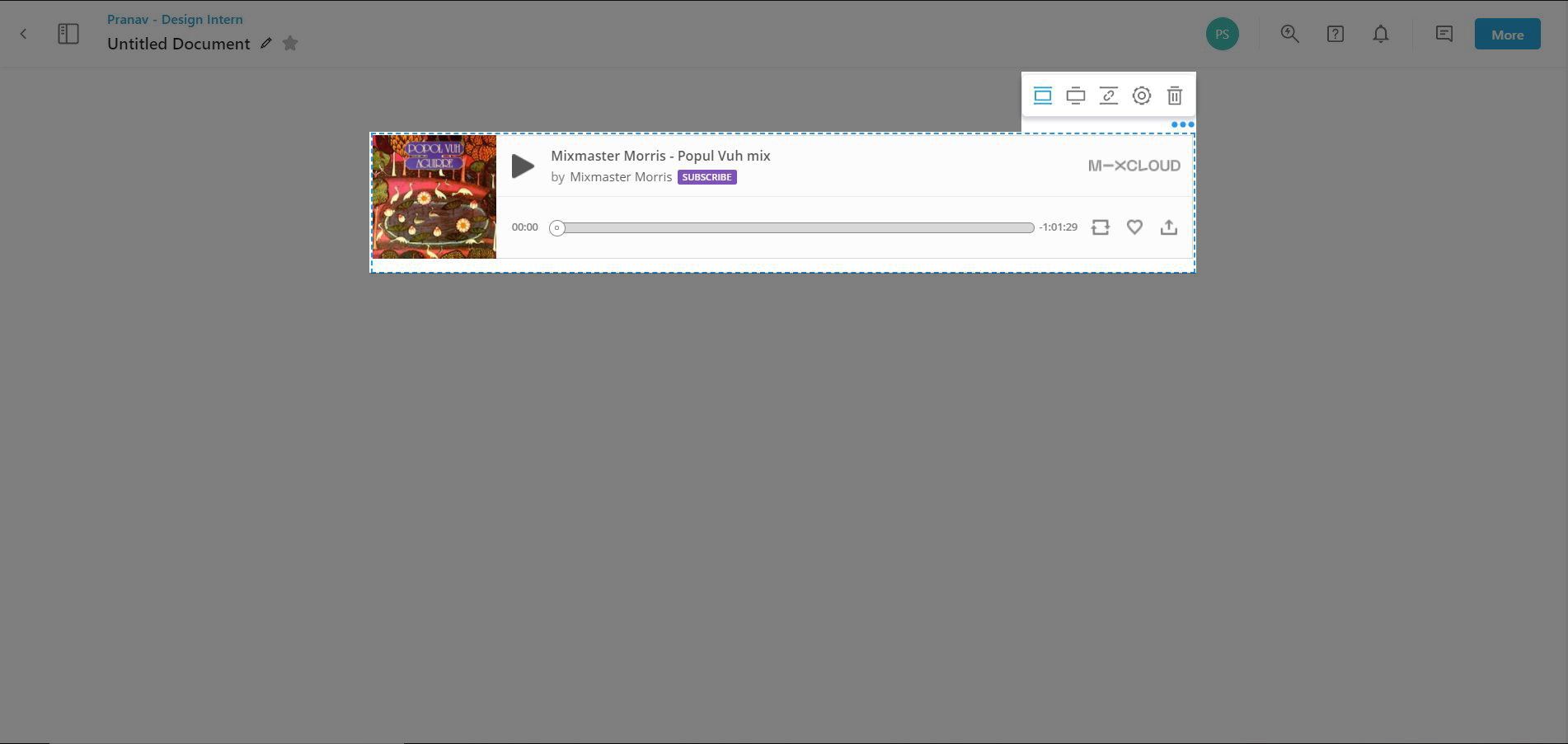
Task: Click the -1:01:29 remaining time
Action: click(1058, 227)
